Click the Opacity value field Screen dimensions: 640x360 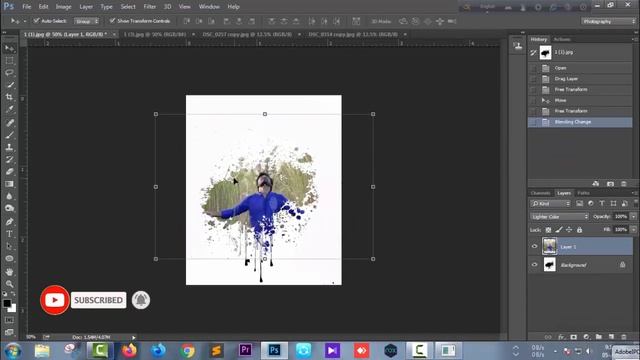[621, 216]
